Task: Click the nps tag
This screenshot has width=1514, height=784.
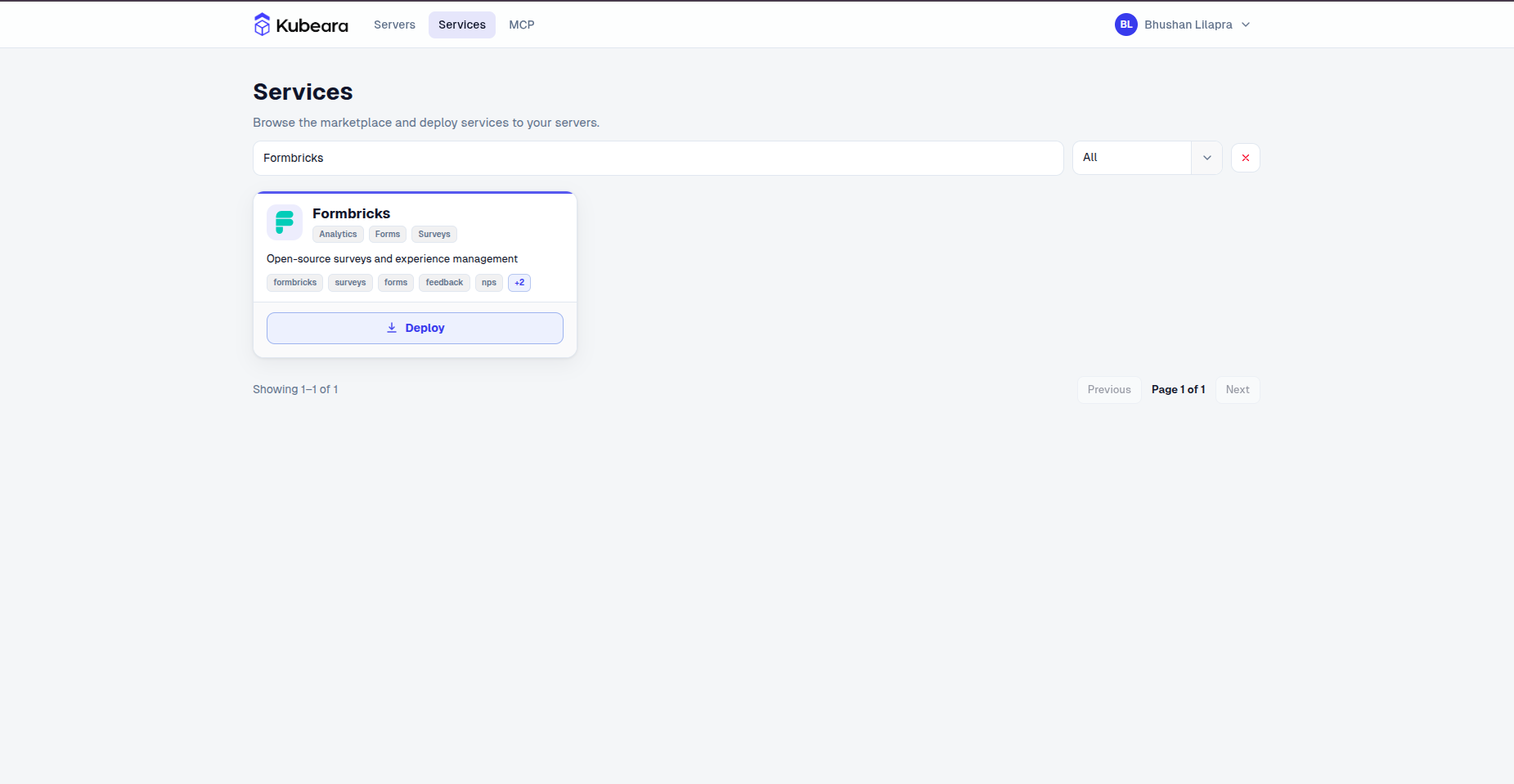Action: (x=489, y=283)
